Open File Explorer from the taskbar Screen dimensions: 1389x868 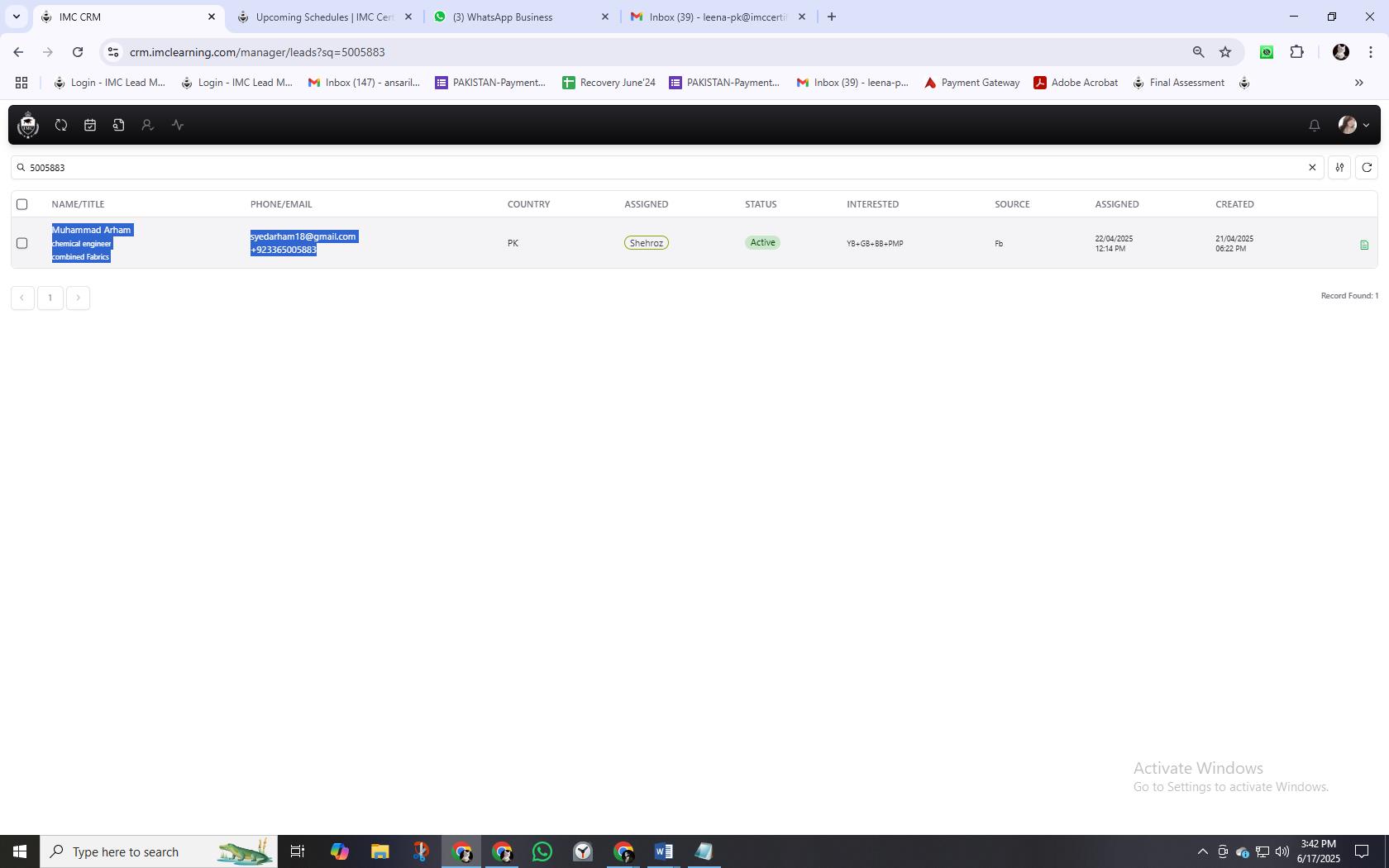[379, 851]
